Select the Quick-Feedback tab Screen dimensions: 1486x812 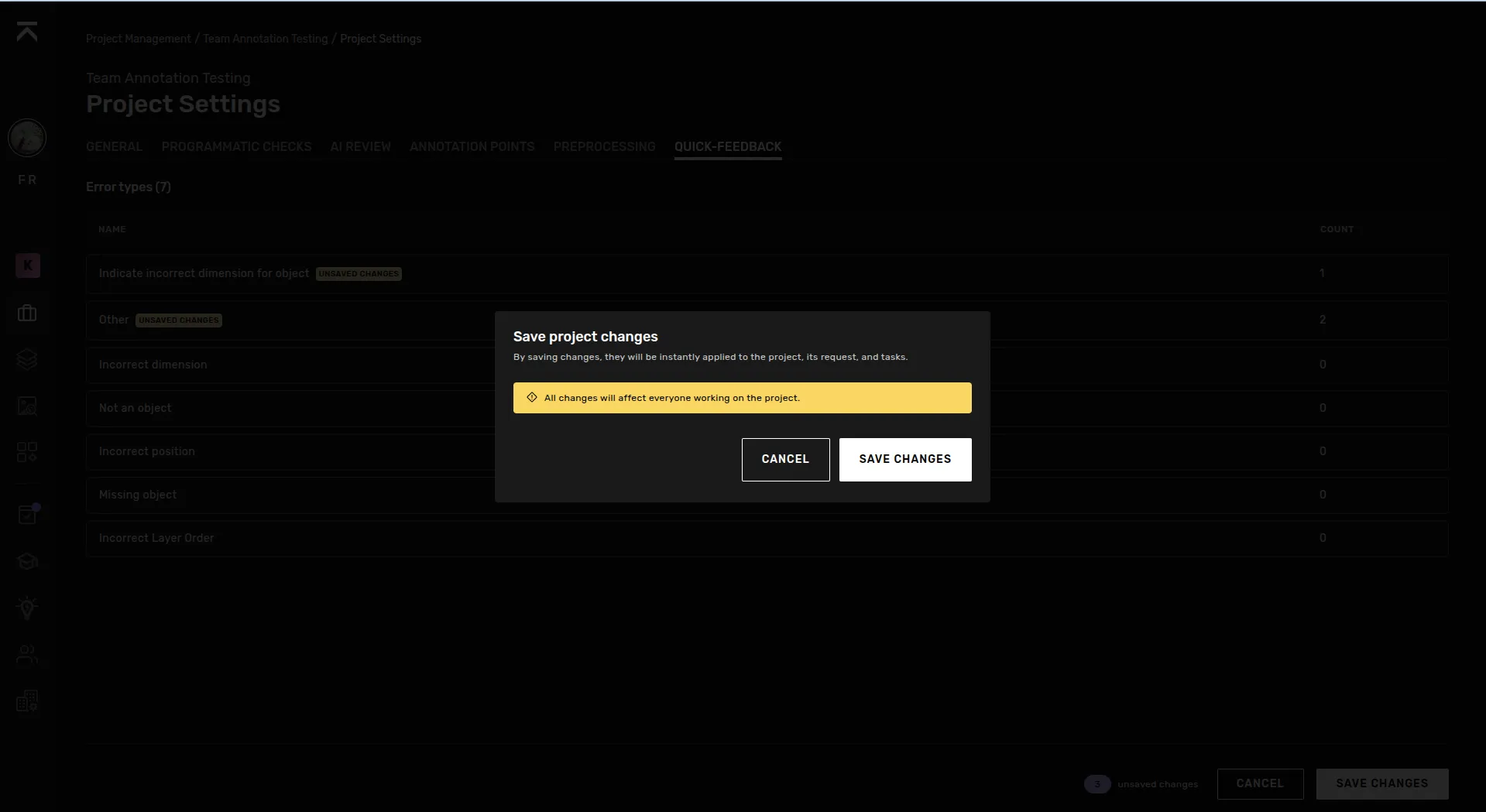pyautogui.click(x=728, y=147)
